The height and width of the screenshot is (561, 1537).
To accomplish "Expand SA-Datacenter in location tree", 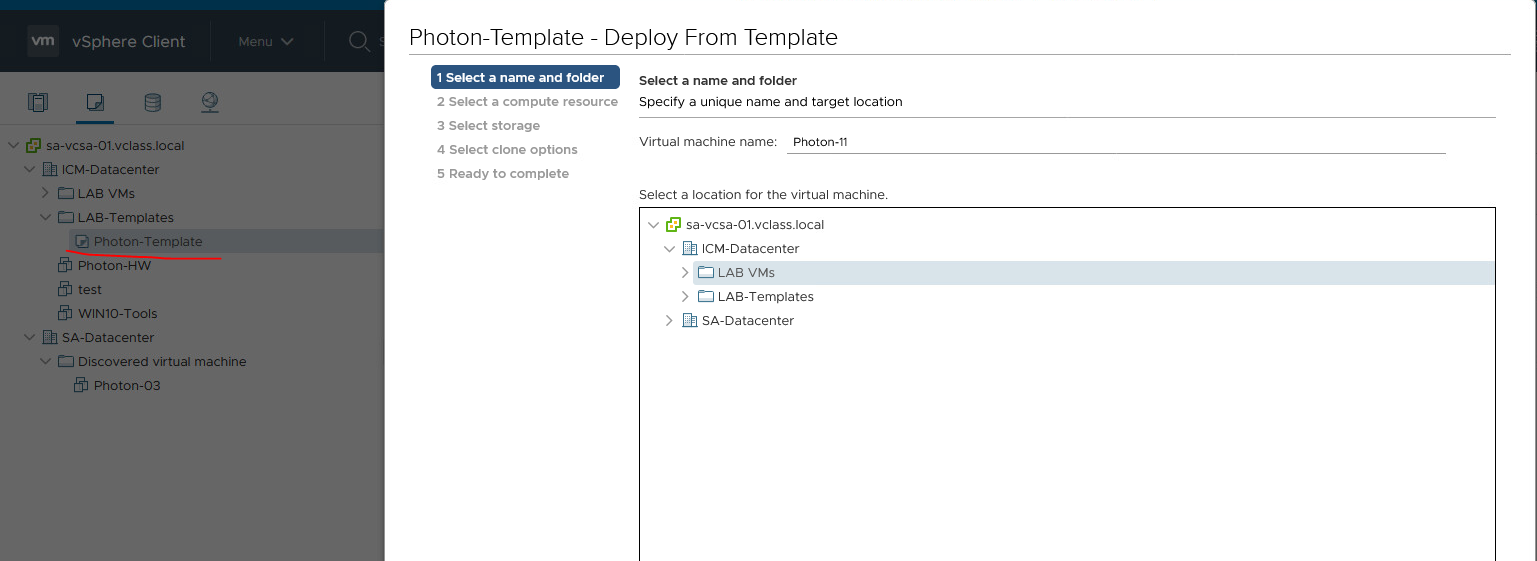I will [669, 320].
